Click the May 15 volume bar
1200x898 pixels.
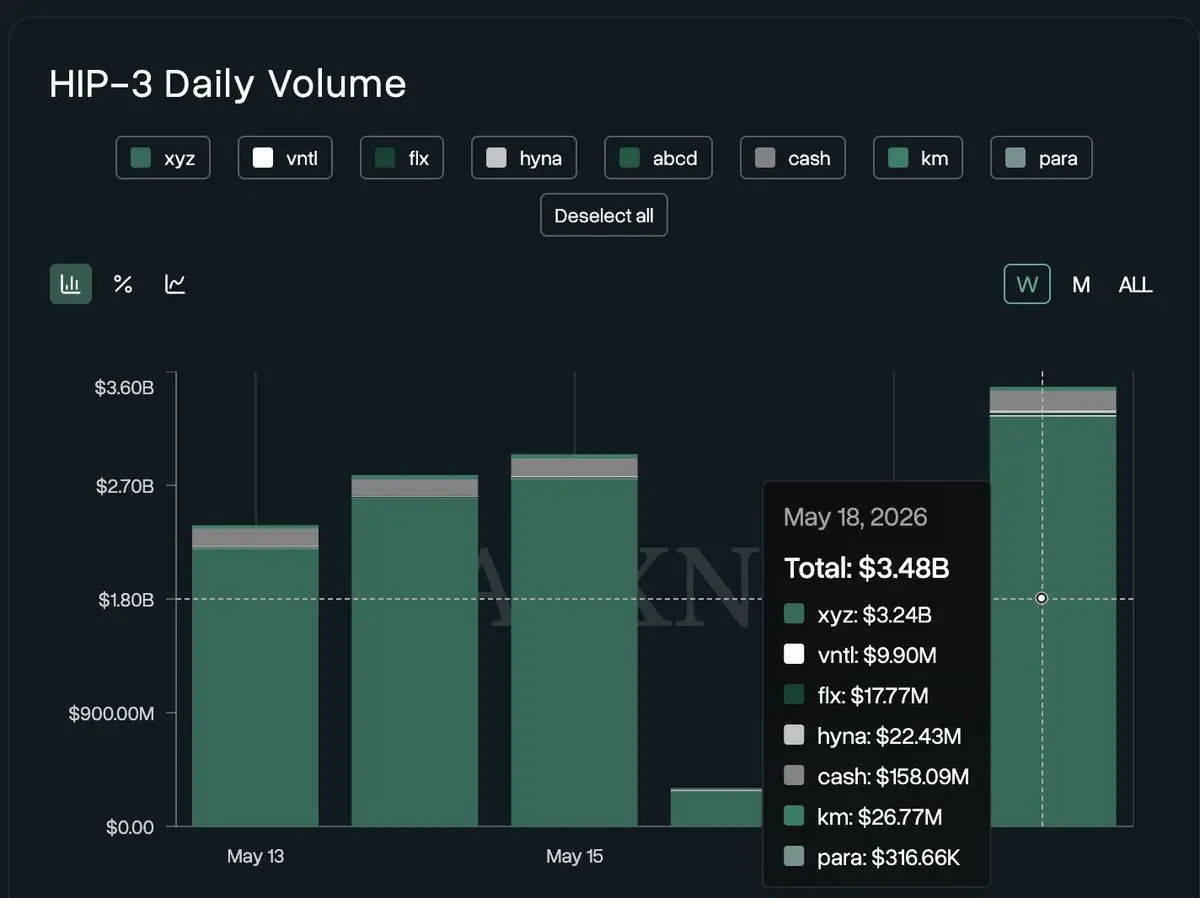pyautogui.click(x=574, y=641)
